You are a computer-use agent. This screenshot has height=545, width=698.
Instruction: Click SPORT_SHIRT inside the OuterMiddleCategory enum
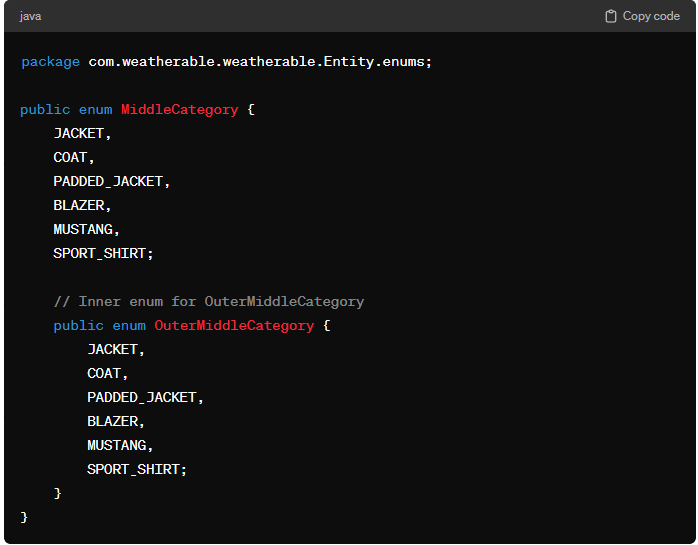[x=134, y=469]
